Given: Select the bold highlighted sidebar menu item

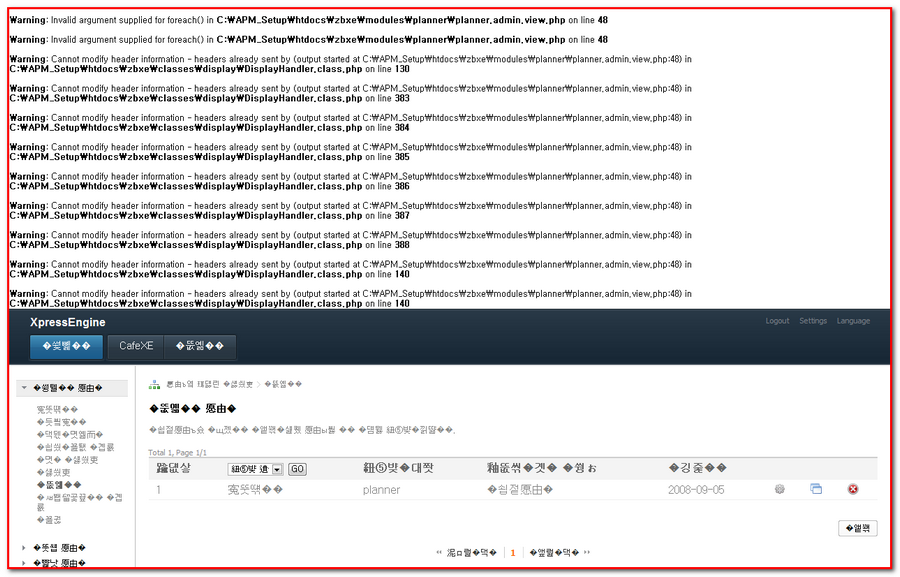Looking at the screenshot, I should click(x=59, y=485).
